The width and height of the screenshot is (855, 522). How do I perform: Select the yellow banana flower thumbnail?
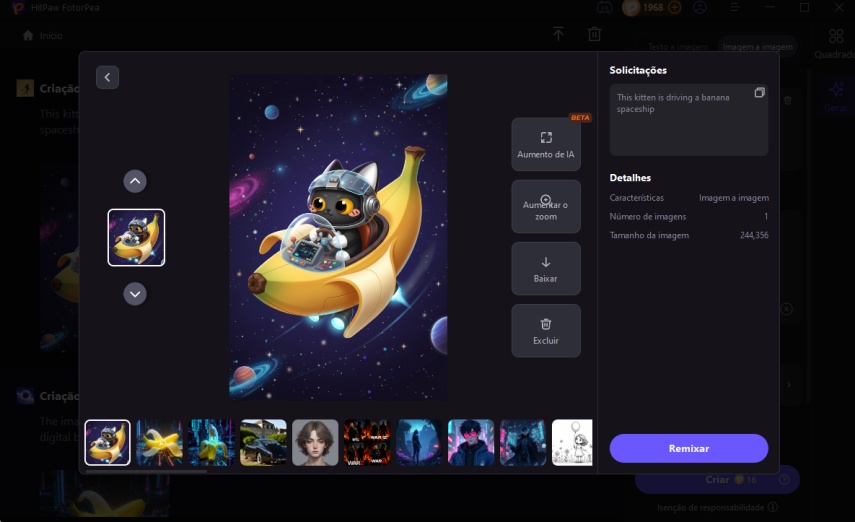(159, 442)
